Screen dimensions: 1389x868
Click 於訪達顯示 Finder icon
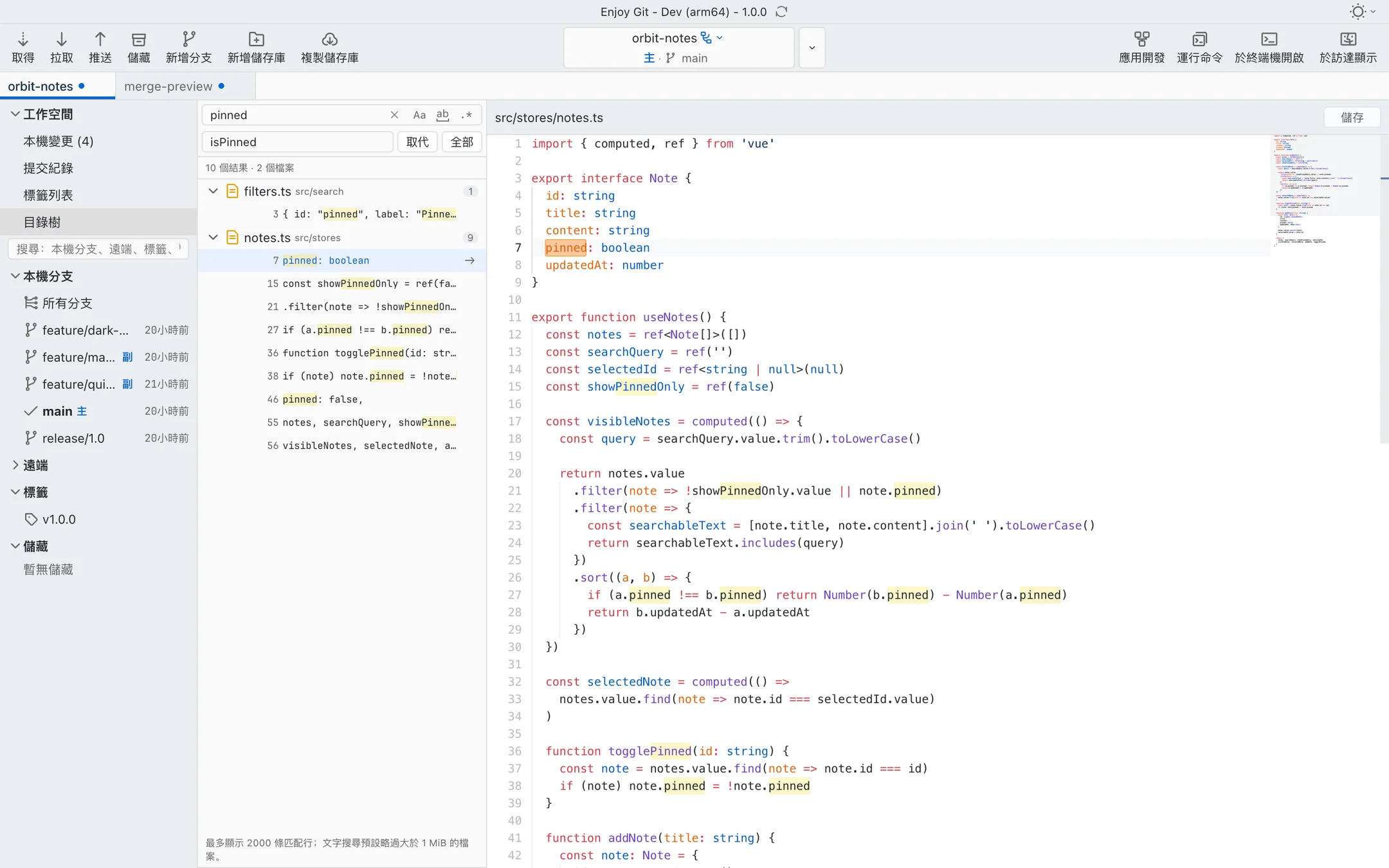[1348, 39]
